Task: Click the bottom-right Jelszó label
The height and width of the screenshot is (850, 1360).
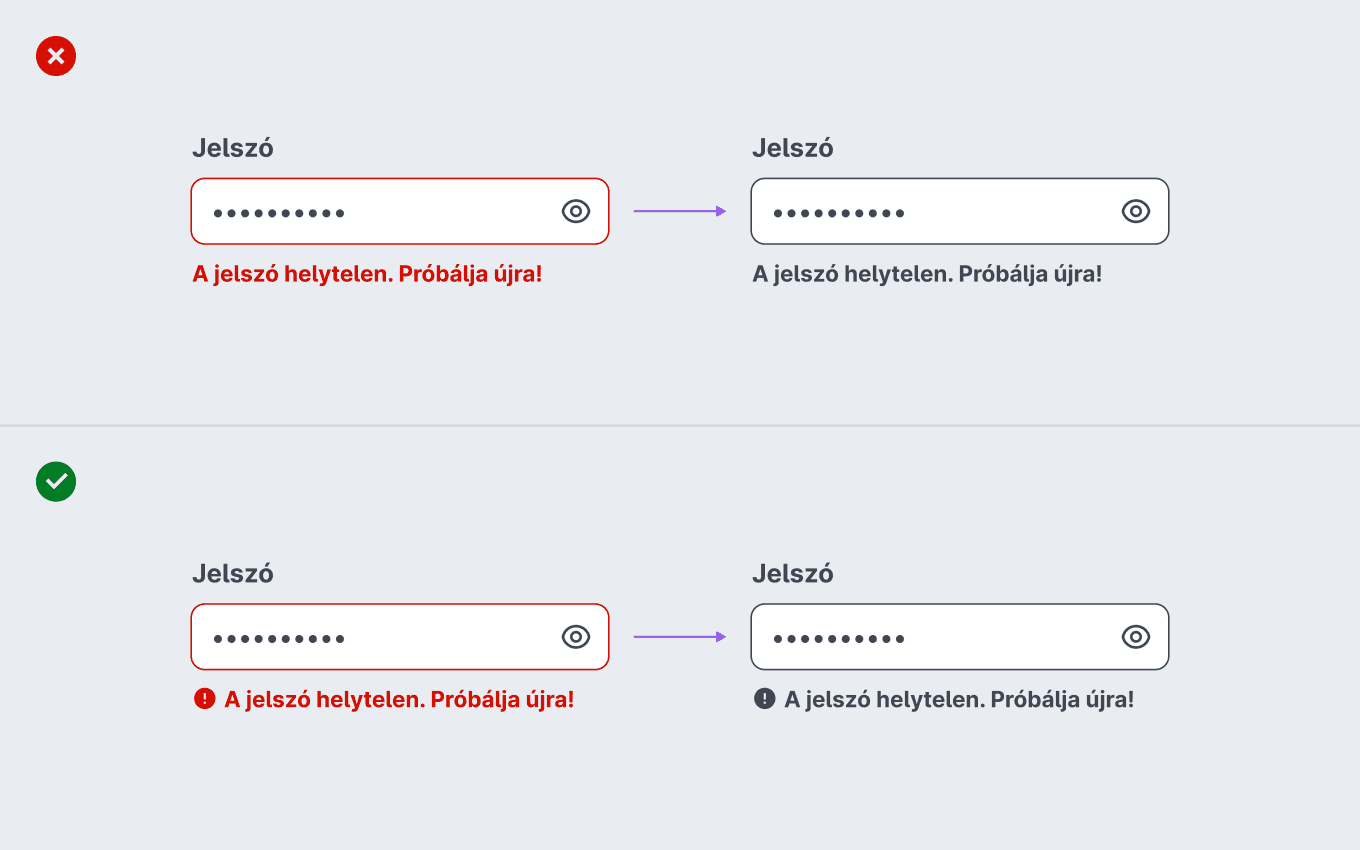Action: (792, 574)
